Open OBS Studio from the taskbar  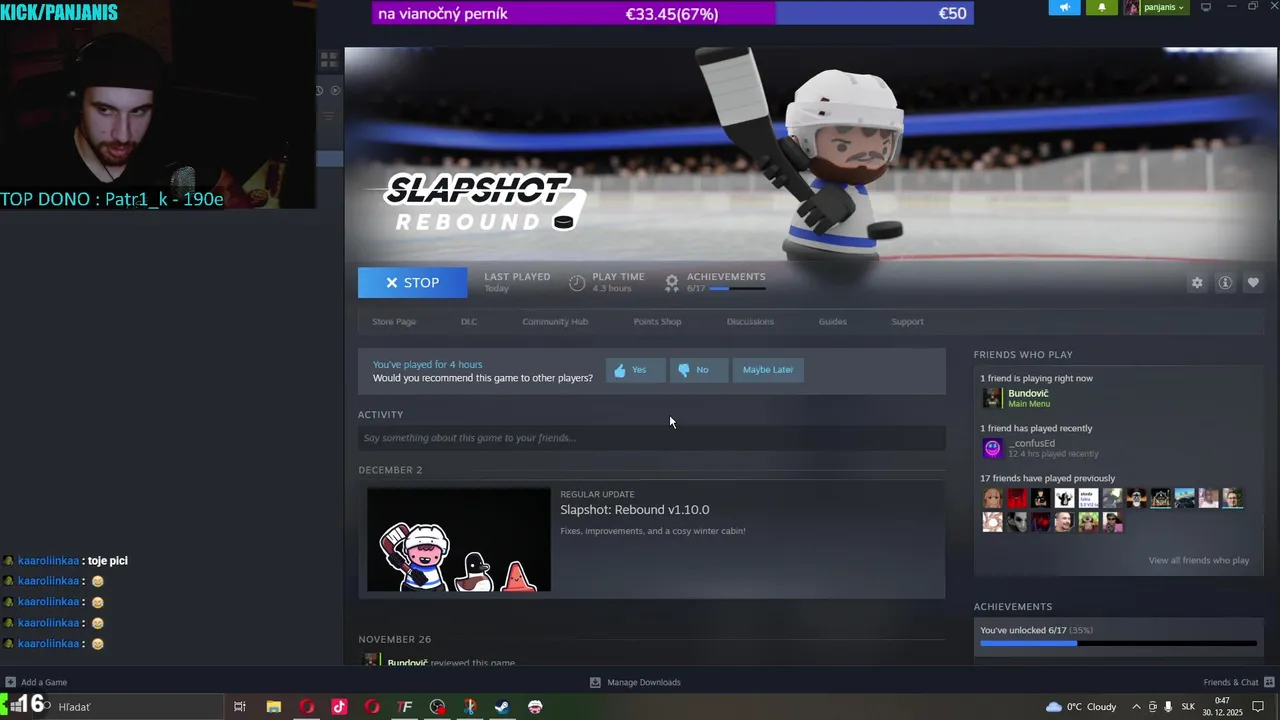437,707
